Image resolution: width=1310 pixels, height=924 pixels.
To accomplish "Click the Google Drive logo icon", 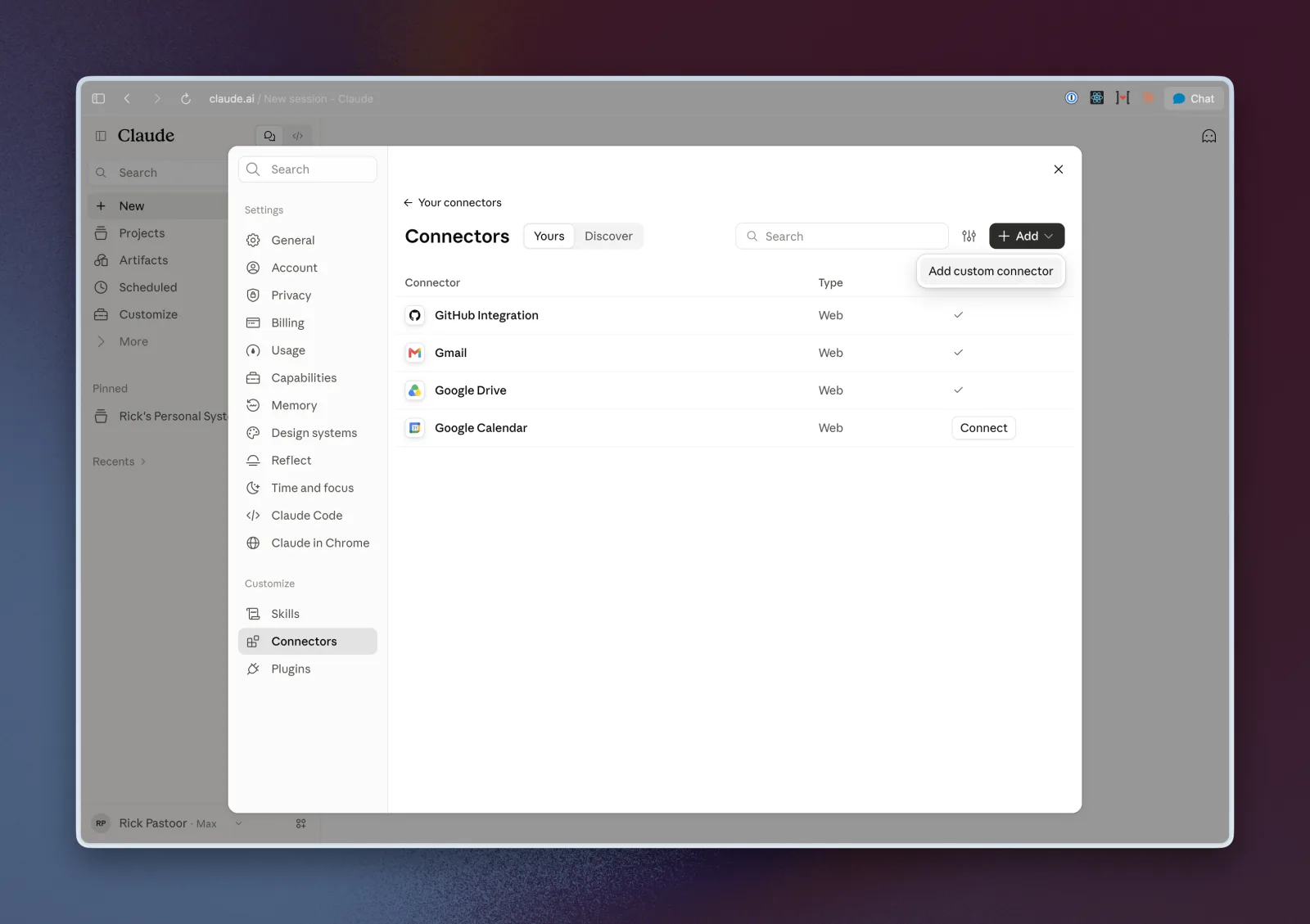I will pyautogui.click(x=415, y=390).
